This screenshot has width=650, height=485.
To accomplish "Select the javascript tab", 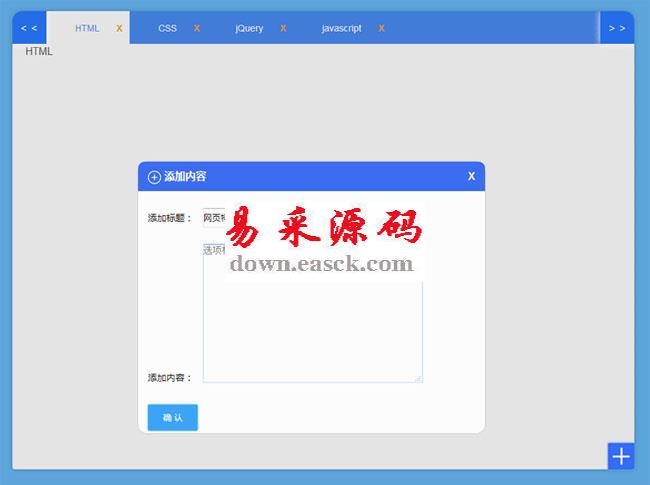I will coord(341,28).
